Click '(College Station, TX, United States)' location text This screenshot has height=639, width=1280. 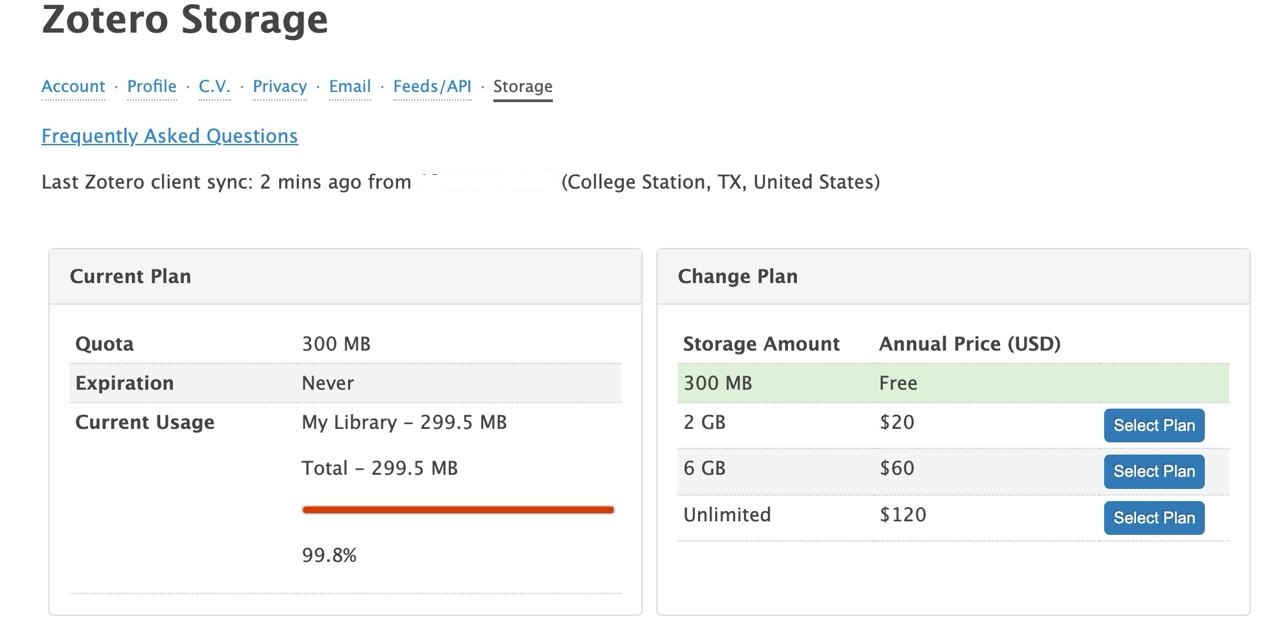(x=721, y=182)
